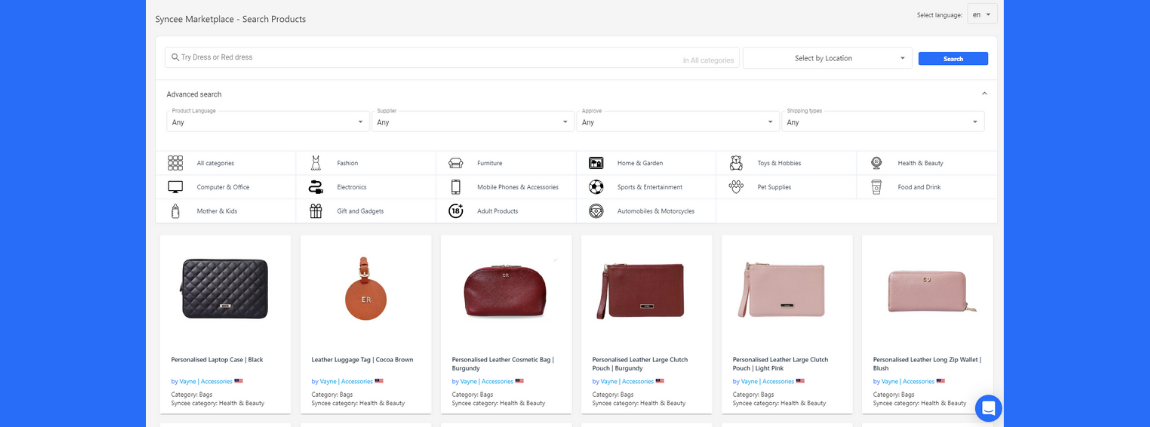The height and width of the screenshot is (427, 1150).
Task: Open the Shipping types dropdown
Action: pos(882,122)
